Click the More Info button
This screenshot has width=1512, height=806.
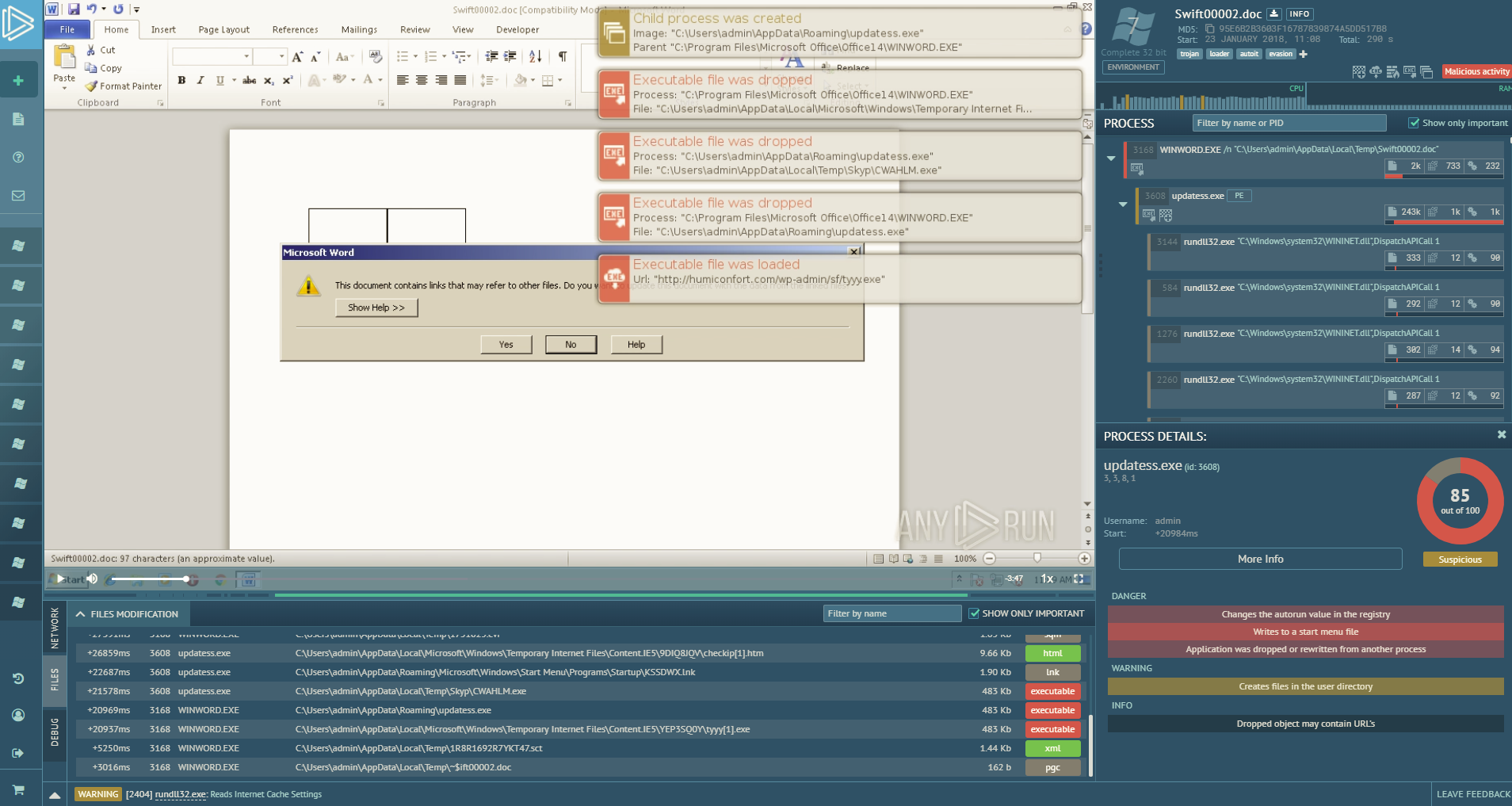[x=1260, y=559]
